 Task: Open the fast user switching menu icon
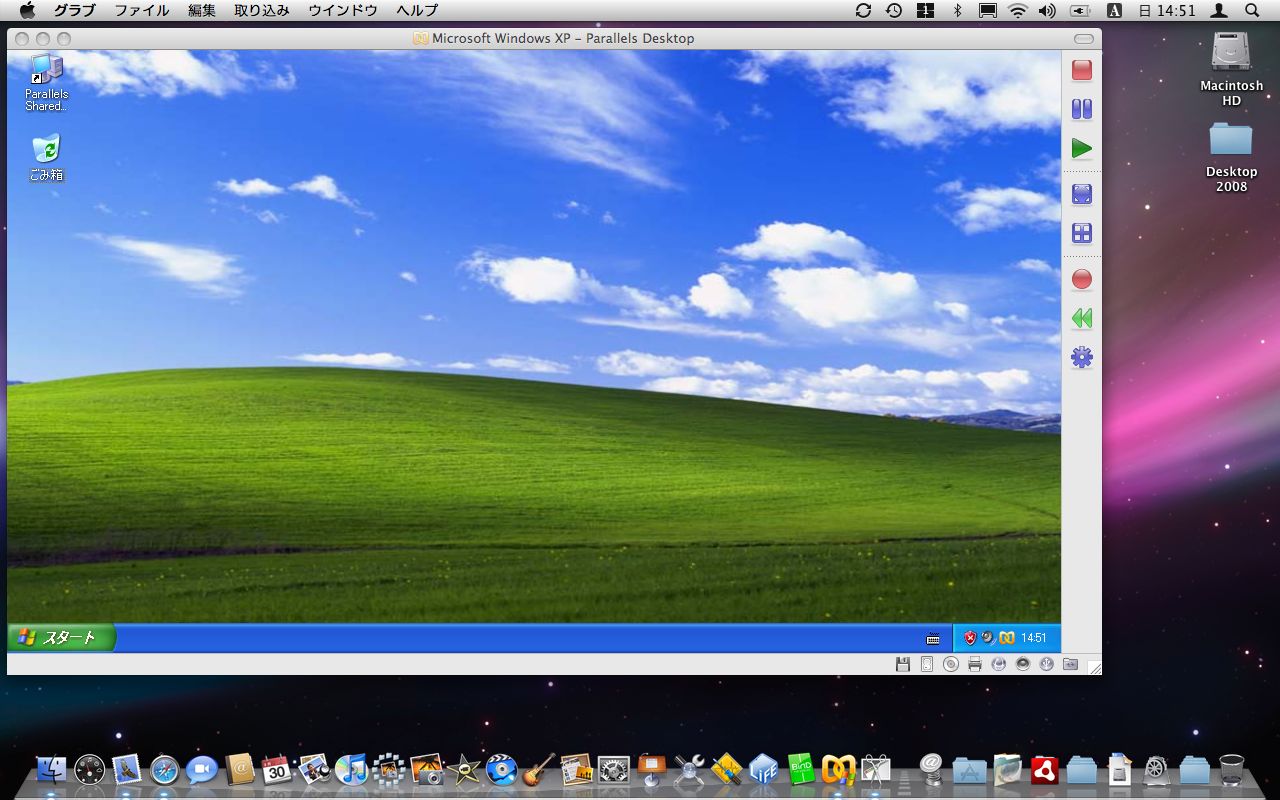coord(1219,11)
